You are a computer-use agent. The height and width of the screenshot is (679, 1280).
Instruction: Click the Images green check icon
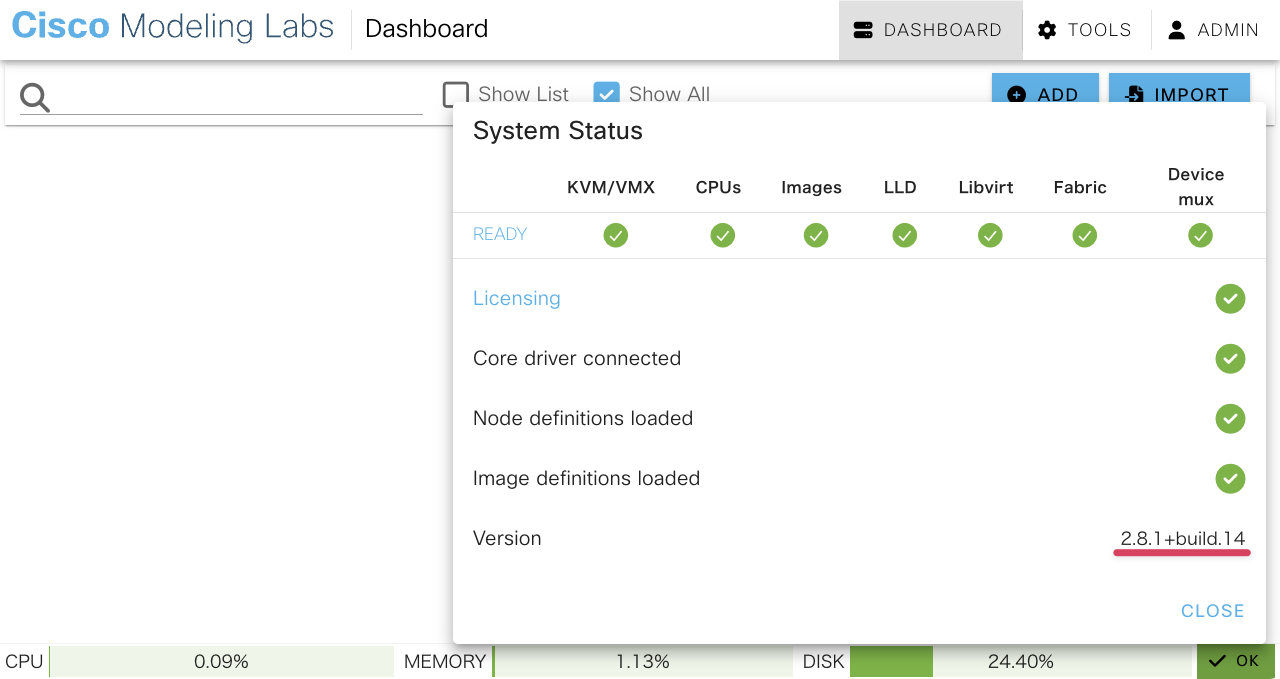pyautogui.click(x=815, y=235)
